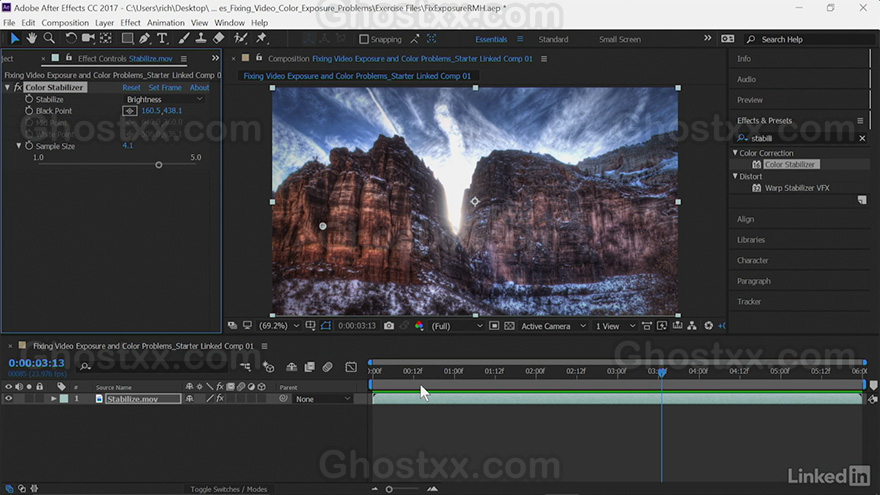Select the Rectangle shape tool
Screen dimensions: 880x495
[x=127, y=38]
